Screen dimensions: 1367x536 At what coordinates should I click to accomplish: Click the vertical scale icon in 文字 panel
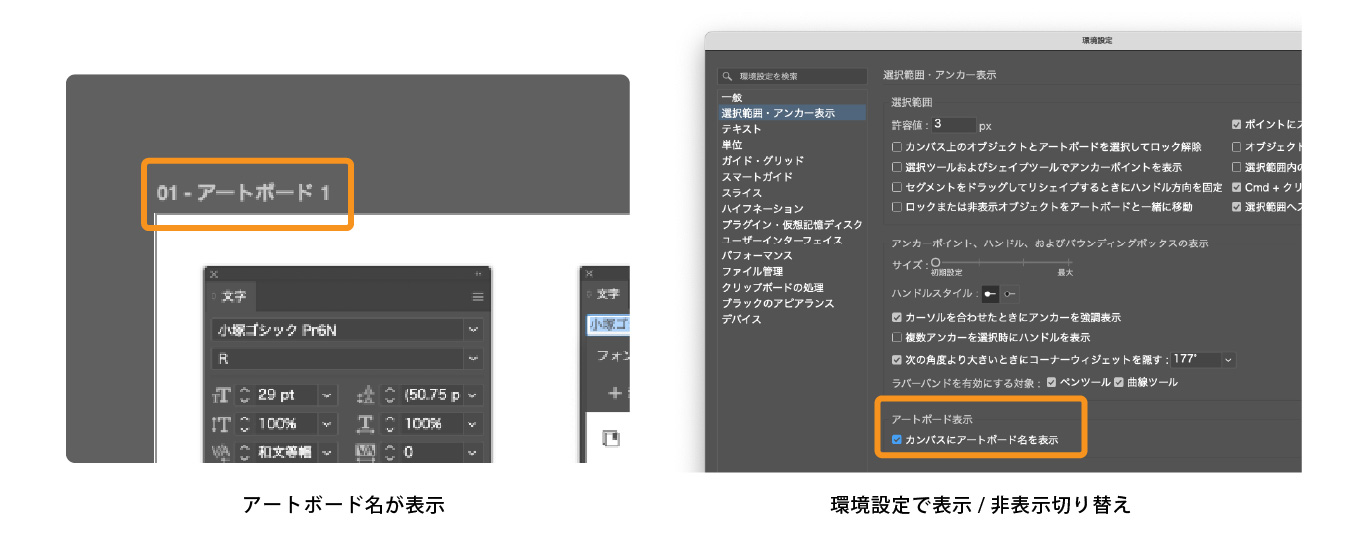pyautogui.click(x=221, y=423)
